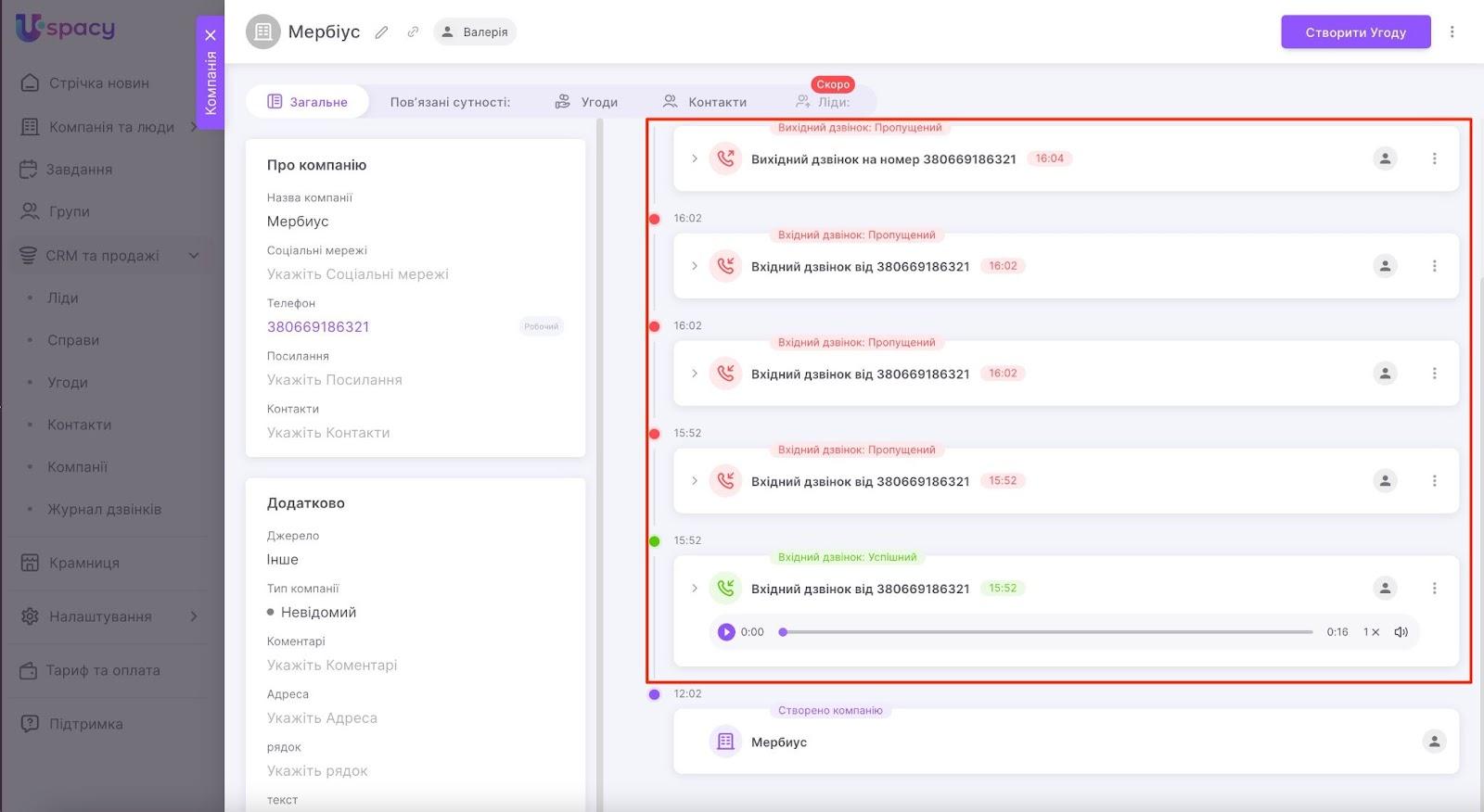Close the Компанія side panel with X

tap(211, 35)
